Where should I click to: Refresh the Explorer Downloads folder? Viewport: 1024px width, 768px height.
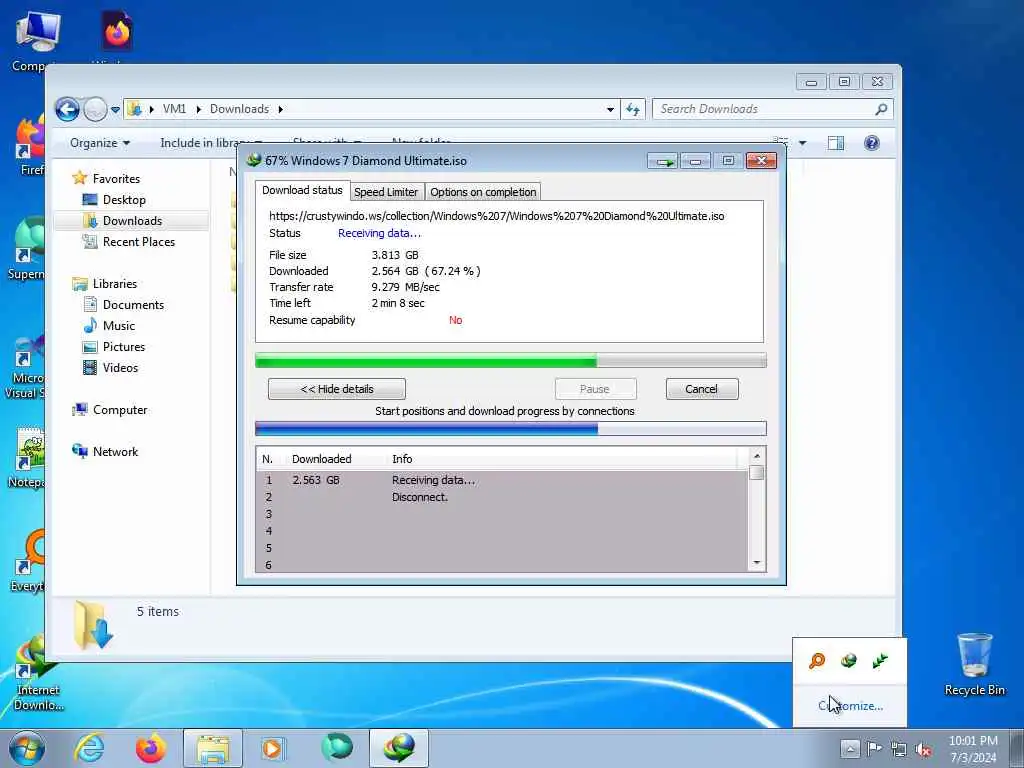click(633, 109)
